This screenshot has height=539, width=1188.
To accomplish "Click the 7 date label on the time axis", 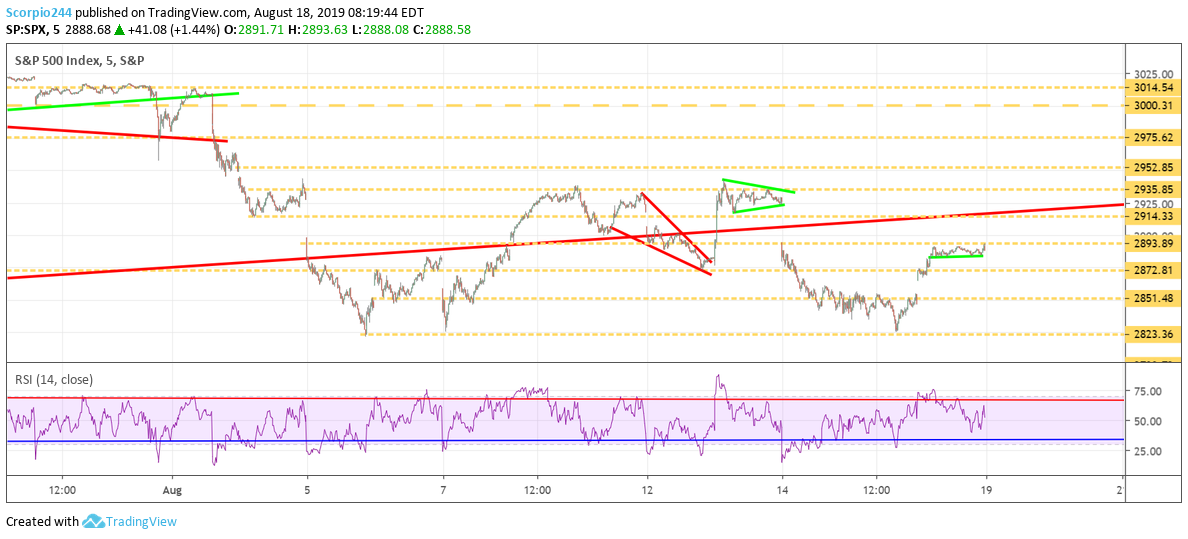I will (443, 490).
